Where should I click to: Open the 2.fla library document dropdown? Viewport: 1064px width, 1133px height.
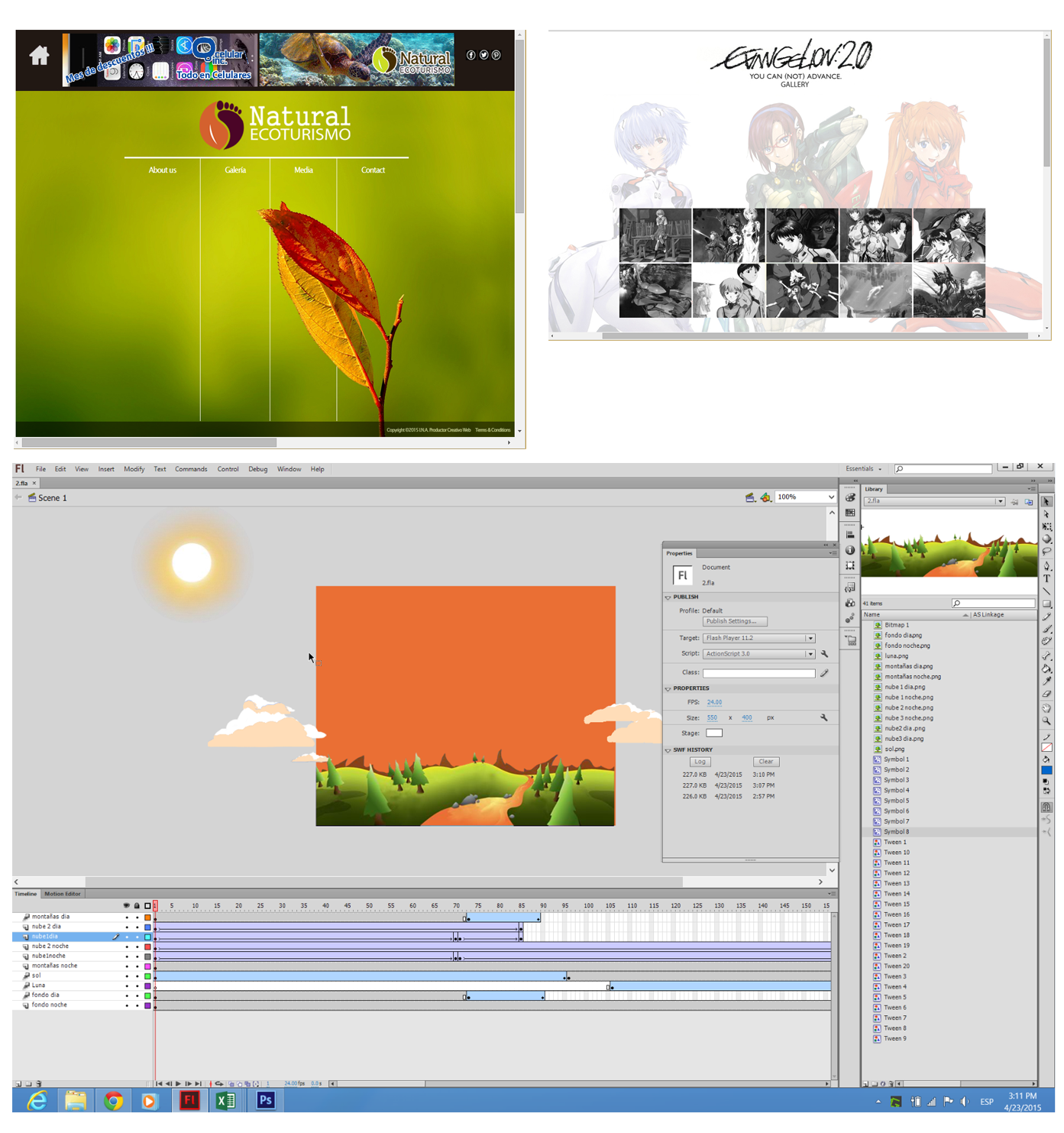(x=934, y=501)
